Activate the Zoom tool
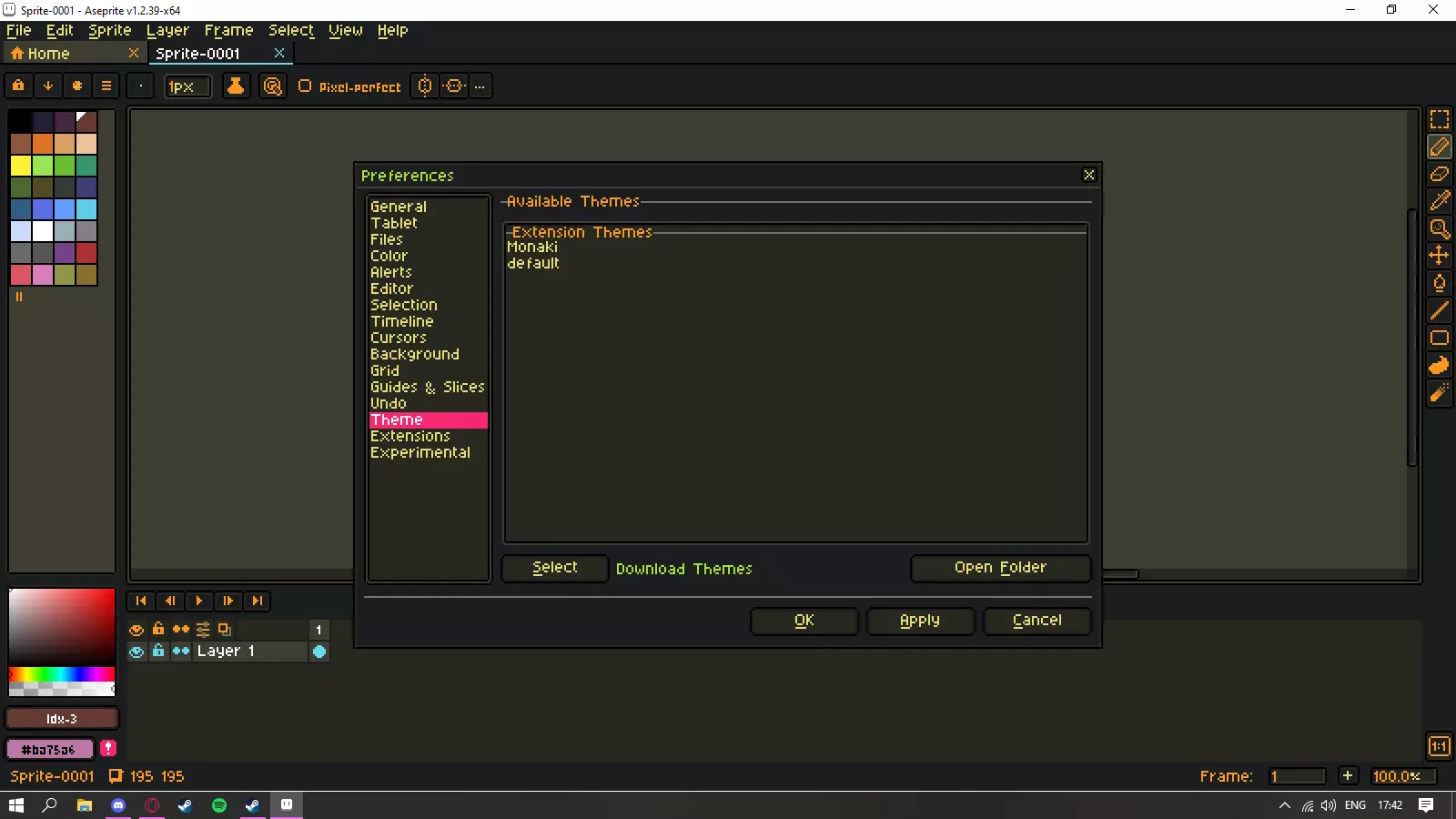 pyautogui.click(x=1439, y=228)
